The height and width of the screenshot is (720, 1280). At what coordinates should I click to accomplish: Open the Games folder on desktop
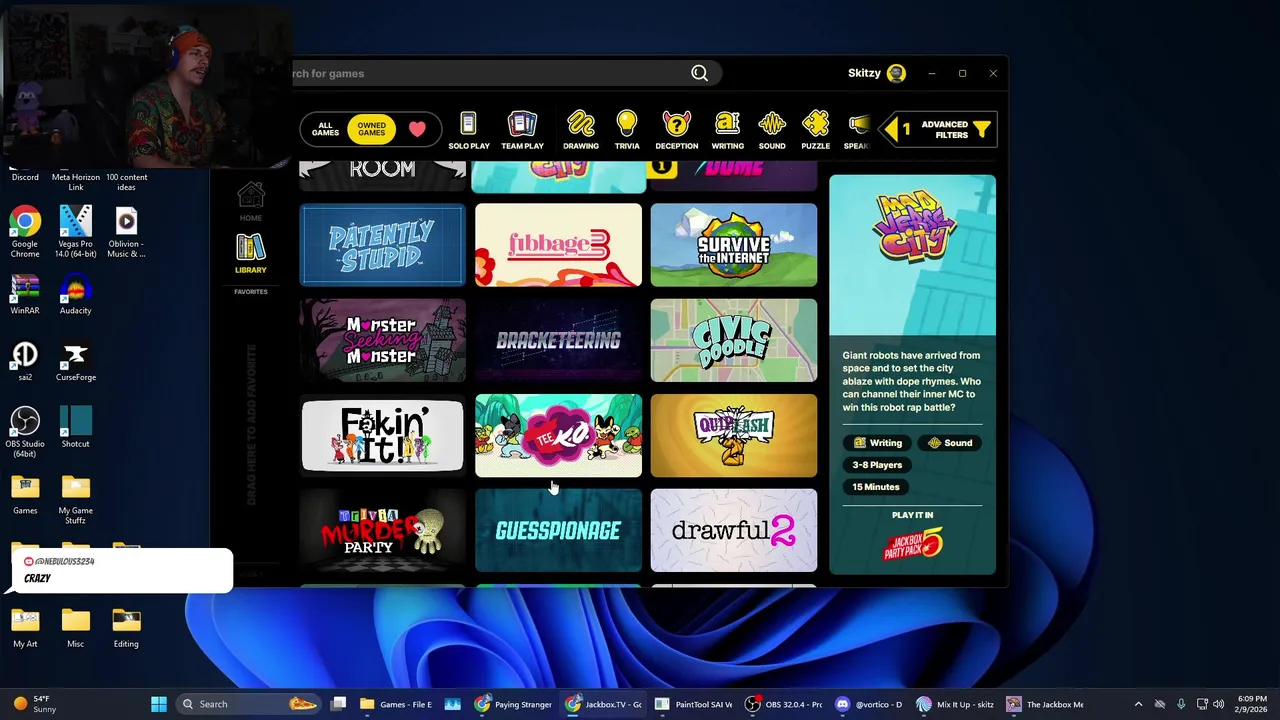pos(25,494)
